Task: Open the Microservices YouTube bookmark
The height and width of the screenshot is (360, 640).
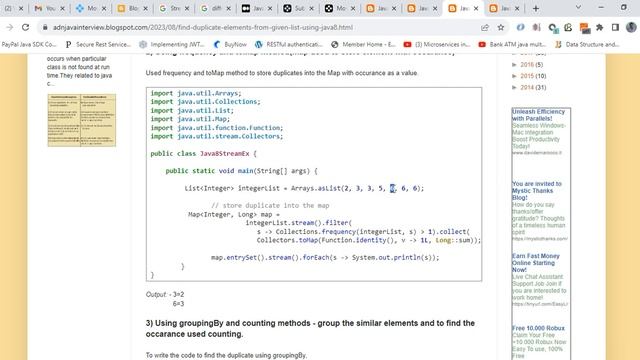Action: (x=437, y=44)
